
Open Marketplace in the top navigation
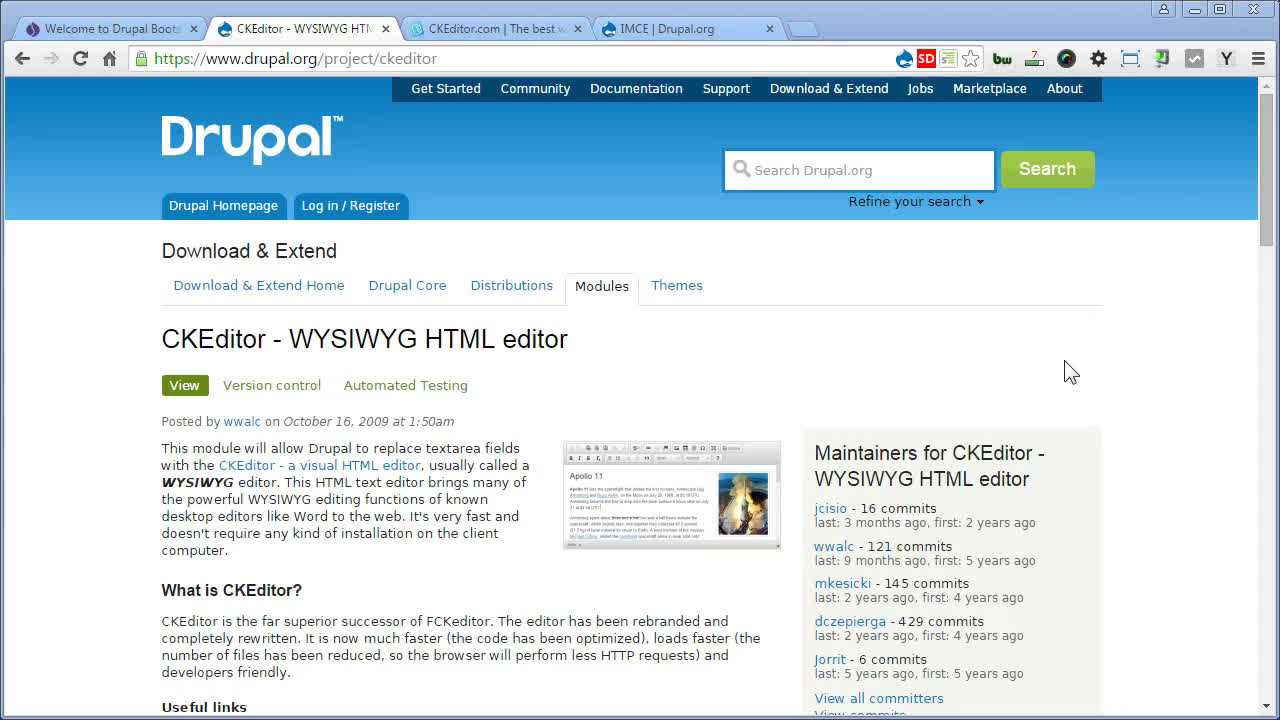point(990,89)
